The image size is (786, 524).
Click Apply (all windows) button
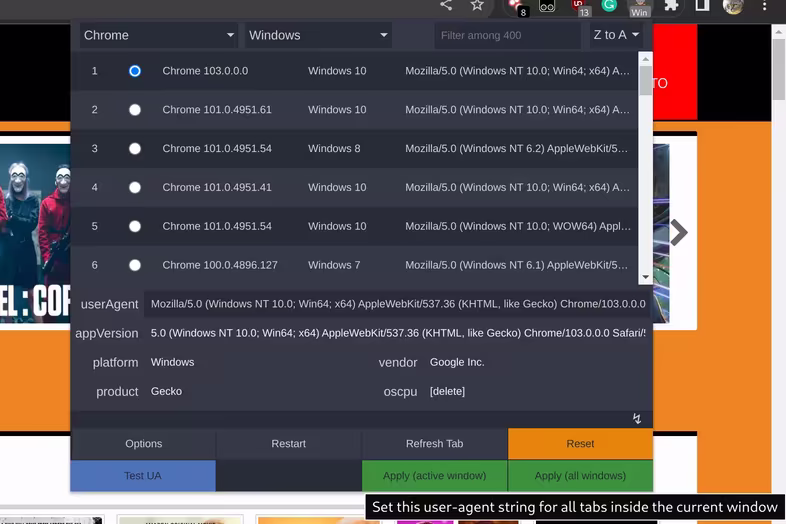pyautogui.click(x=580, y=475)
